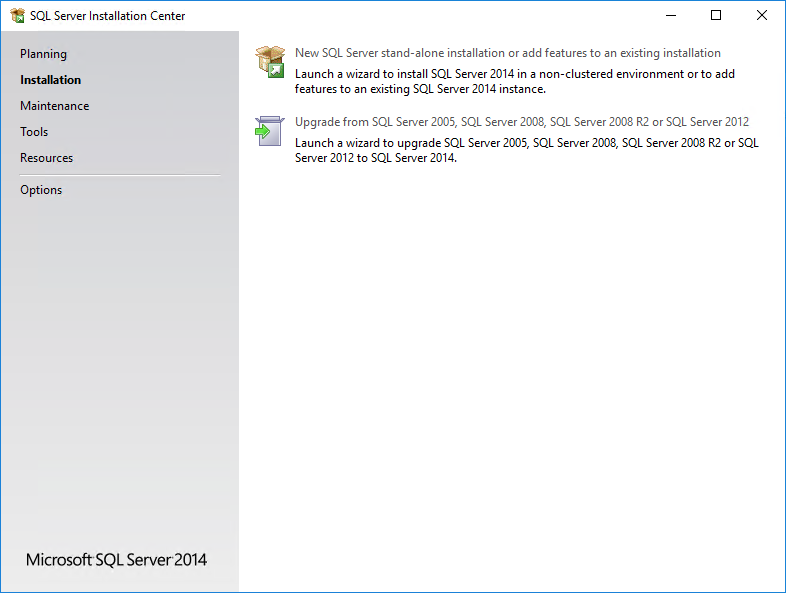Maximize the Installation Center window
This screenshot has height=593, width=786.
pyautogui.click(x=716, y=16)
